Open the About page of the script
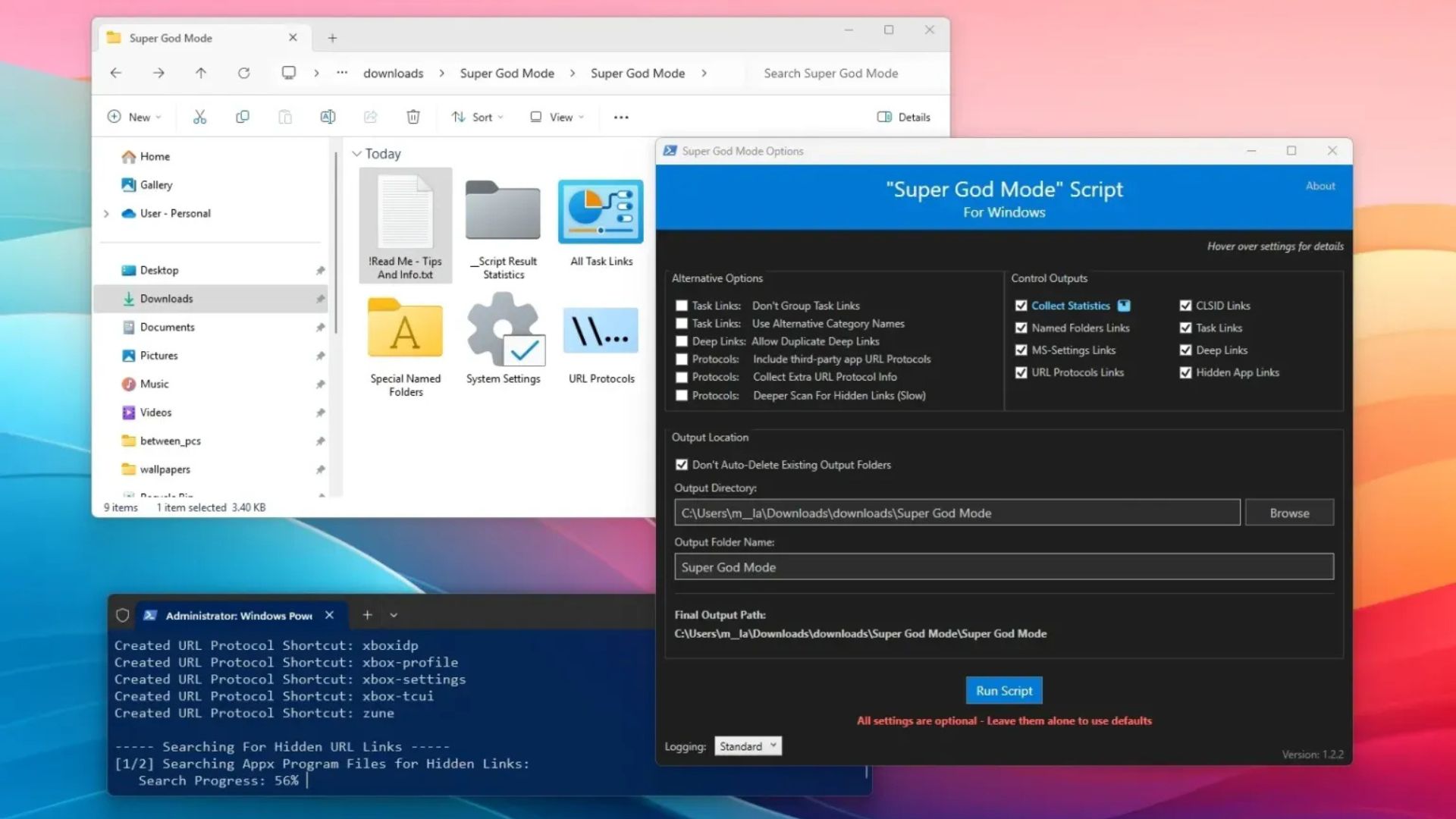The image size is (1456, 819). point(1319,185)
